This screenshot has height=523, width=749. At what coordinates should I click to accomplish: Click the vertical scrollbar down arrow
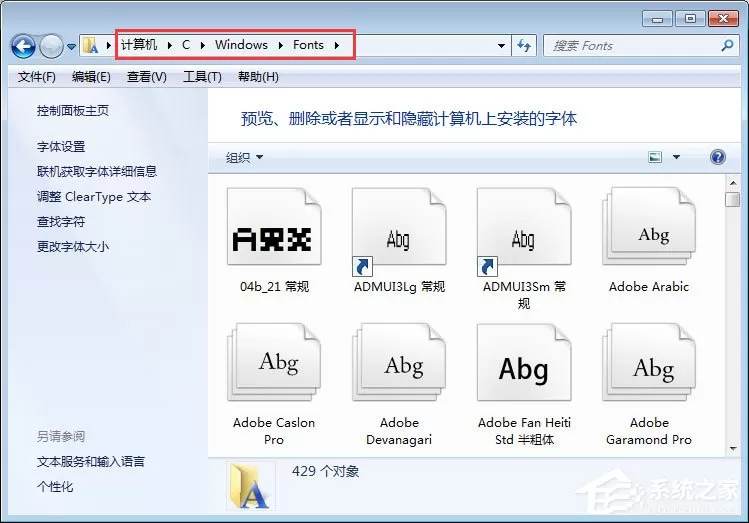[x=732, y=448]
